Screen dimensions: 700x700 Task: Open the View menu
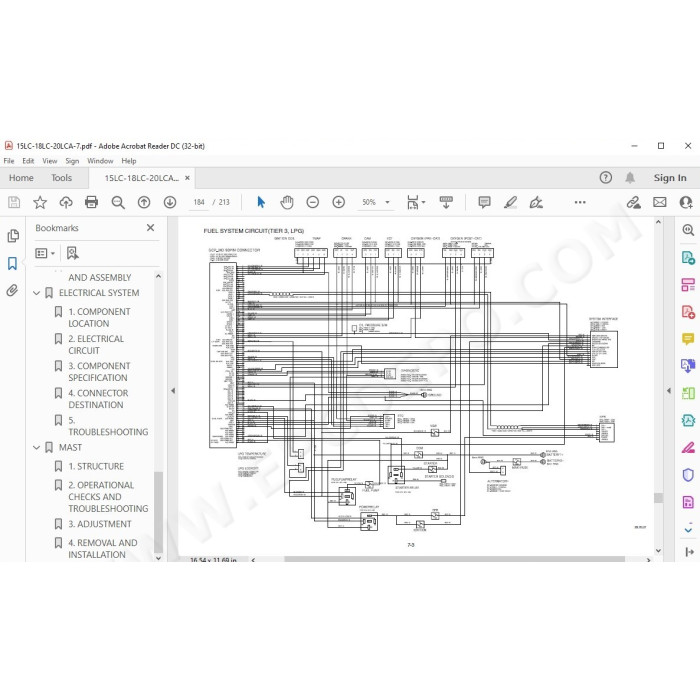[50, 161]
